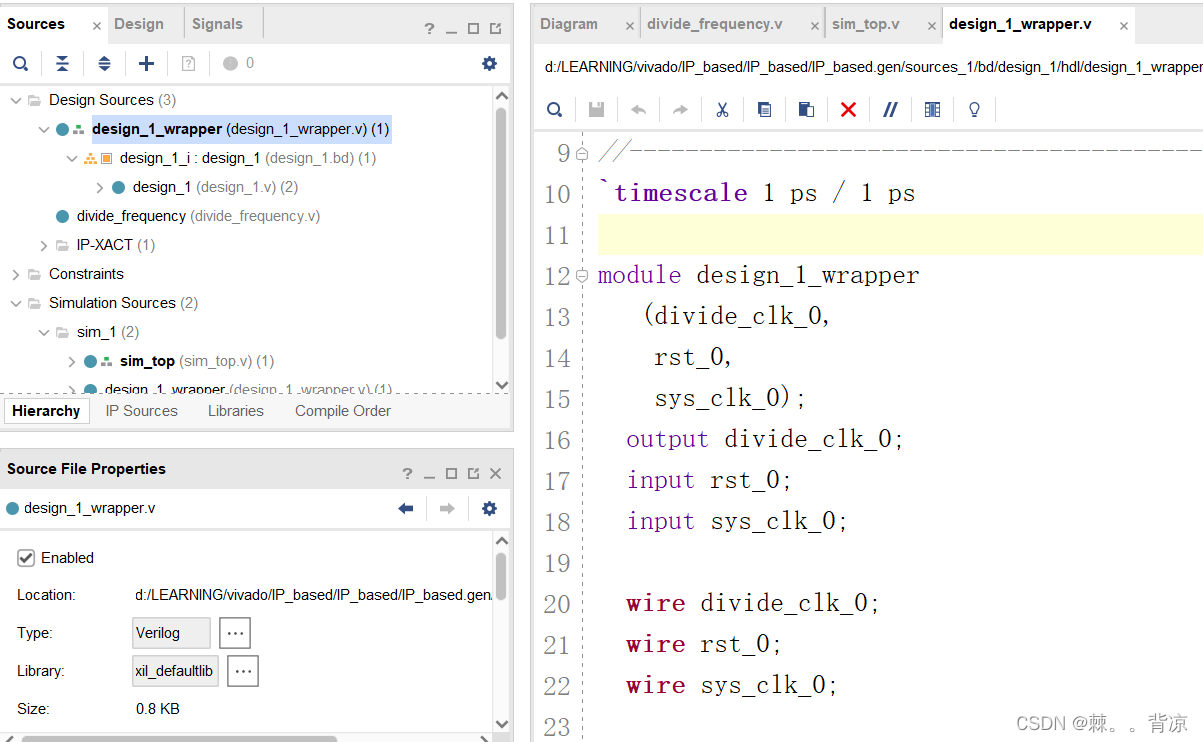This screenshot has width=1203, height=742.
Task: Open Sources panel settings gear
Action: (489, 62)
